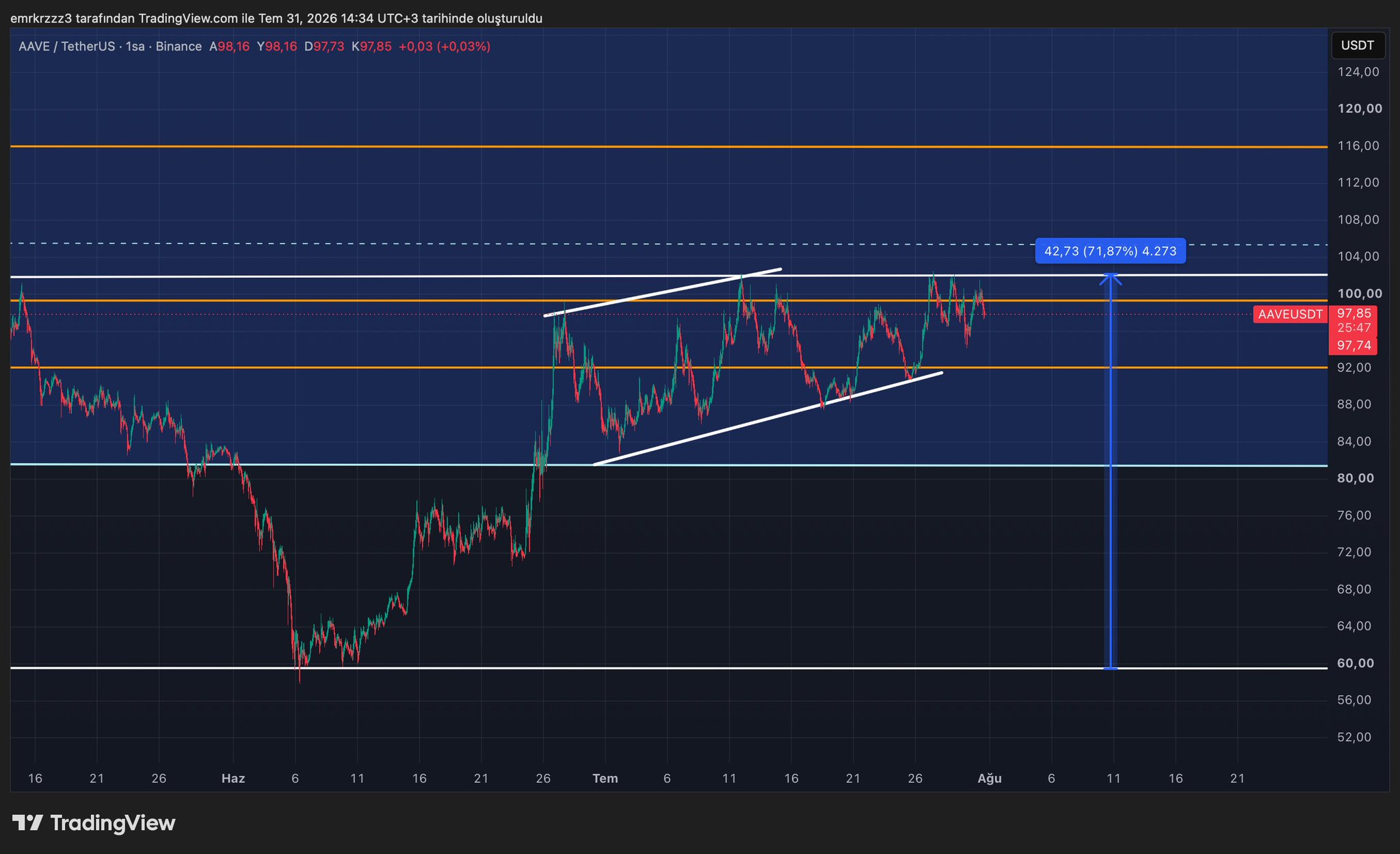Click the 80,00 price axis label
The height and width of the screenshot is (854, 1400).
coord(1355,478)
